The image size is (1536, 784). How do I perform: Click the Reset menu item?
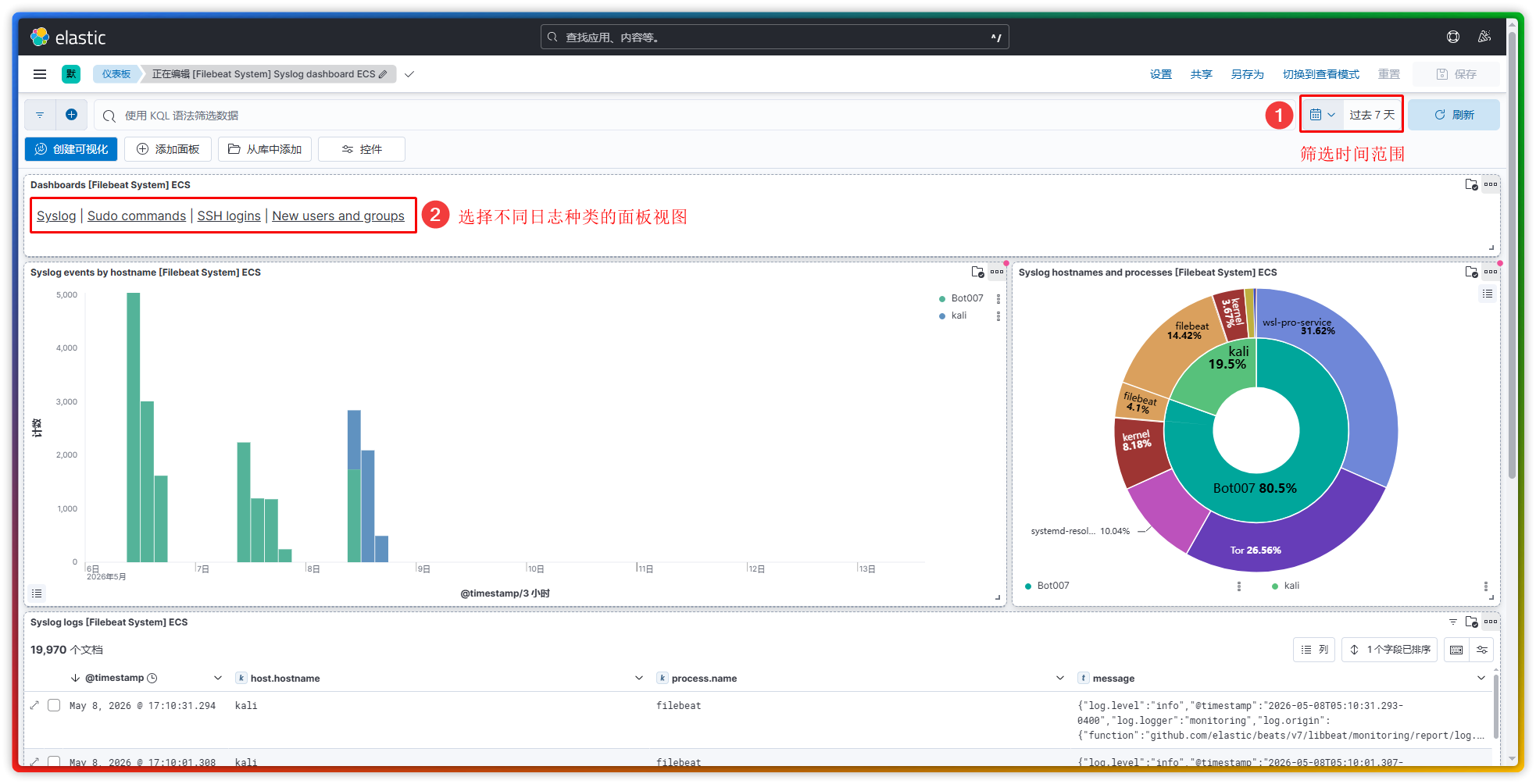click(1389, 74)
